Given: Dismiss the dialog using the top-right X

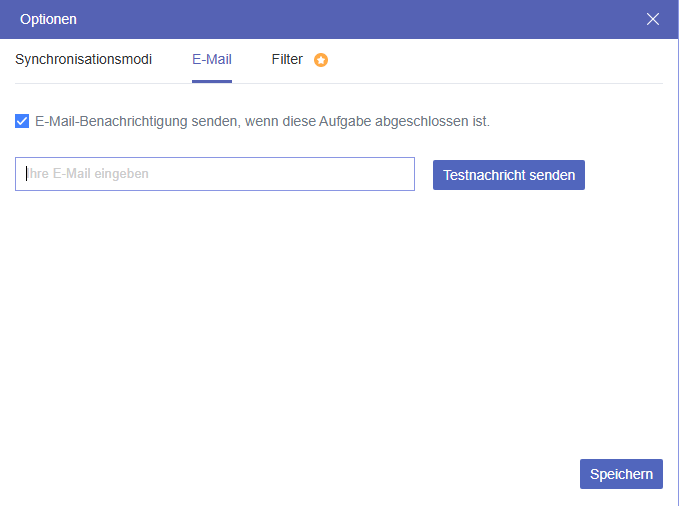Looking at the screenshot, I should click(x=653, y=19).
